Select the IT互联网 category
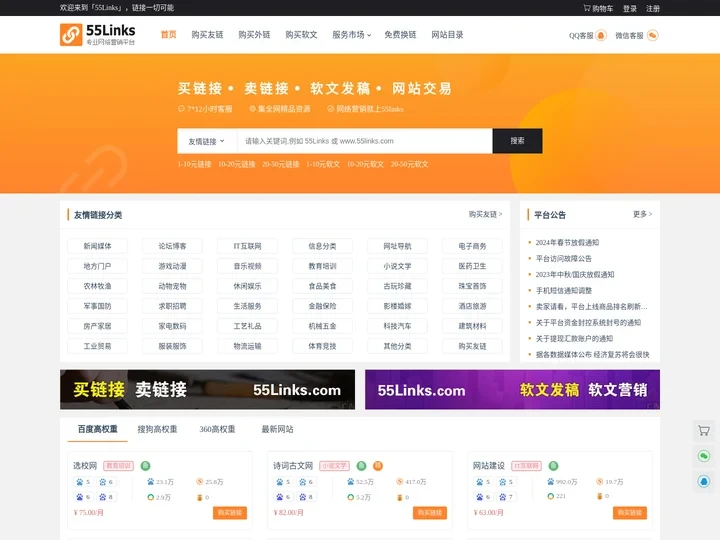The width and height of the screenshot is (720, 540). tap(247, 246)
